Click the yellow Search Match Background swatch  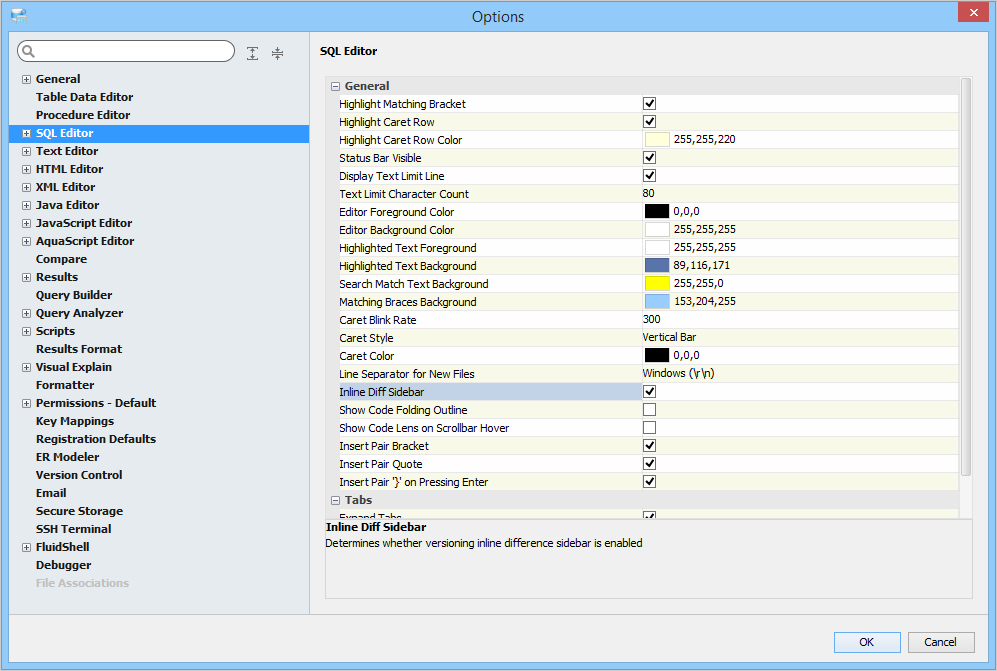point(656,284)
